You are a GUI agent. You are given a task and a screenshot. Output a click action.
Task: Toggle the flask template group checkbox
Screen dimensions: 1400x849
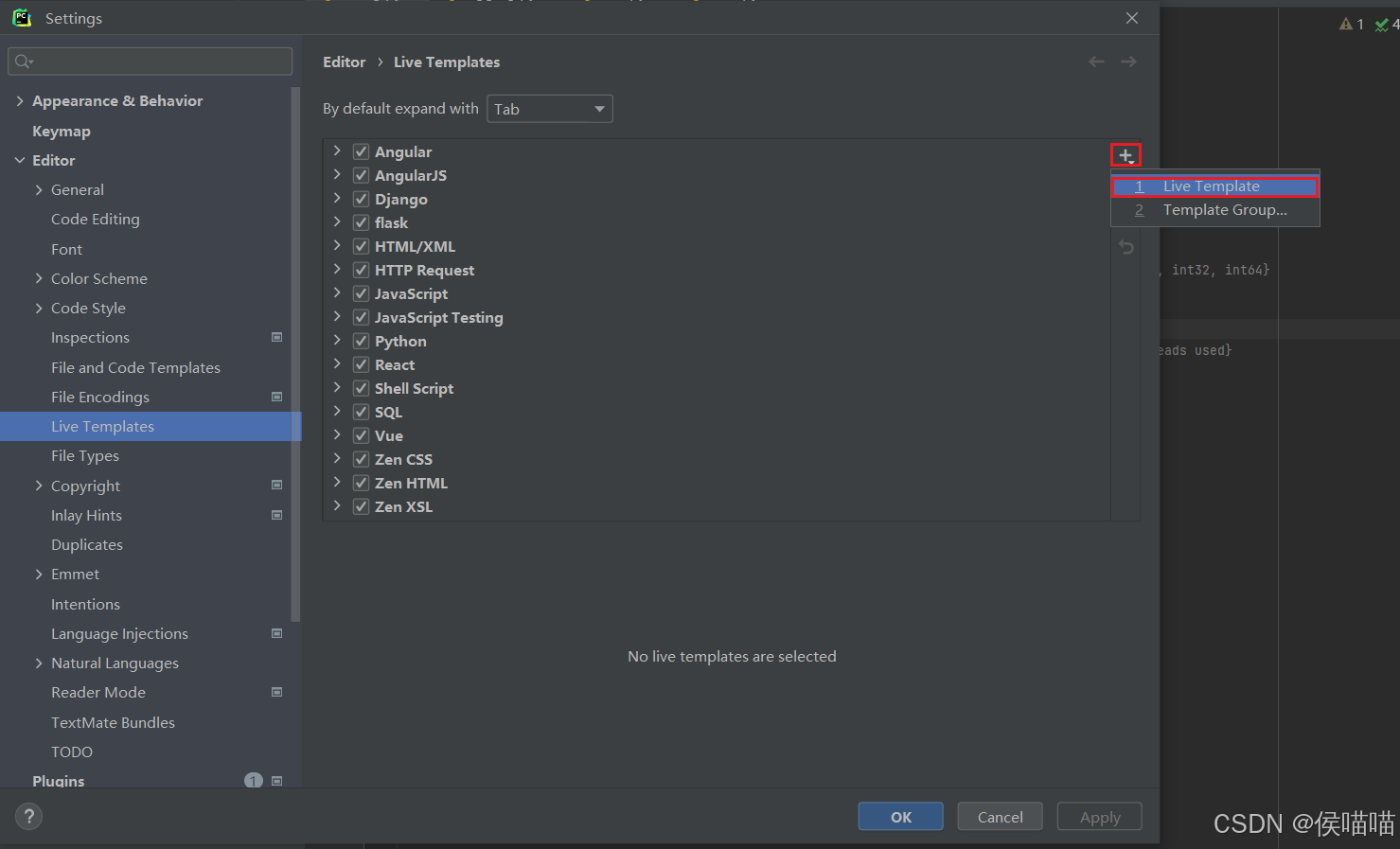point(361,222)
